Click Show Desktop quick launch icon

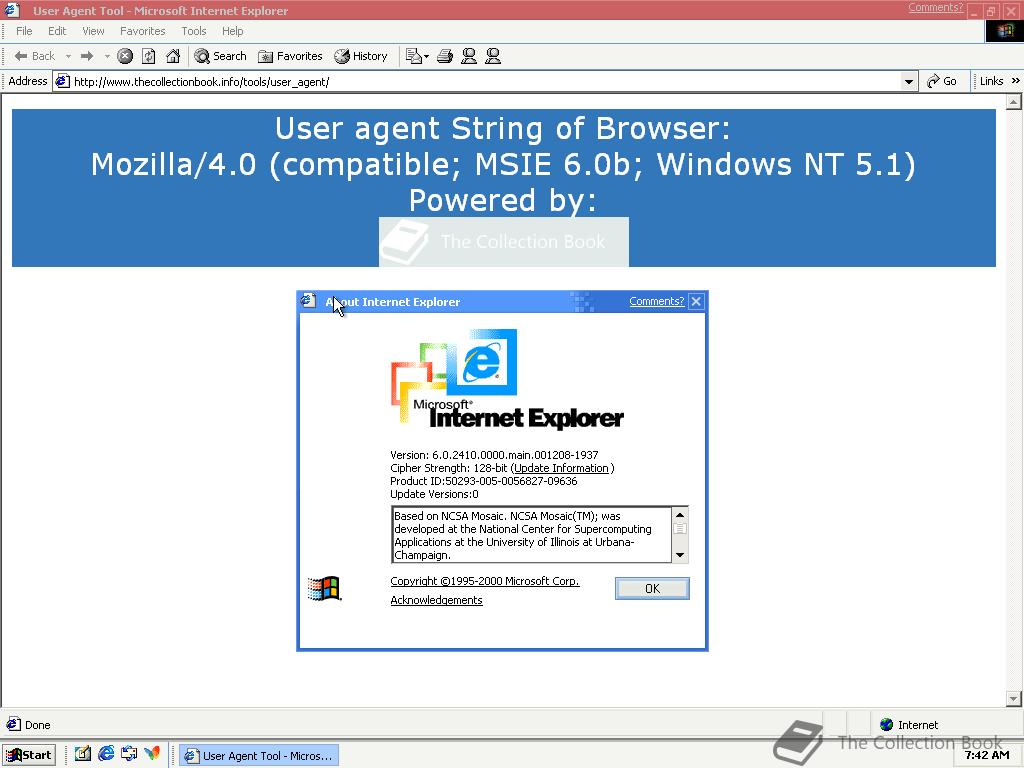tap(129, 754)
